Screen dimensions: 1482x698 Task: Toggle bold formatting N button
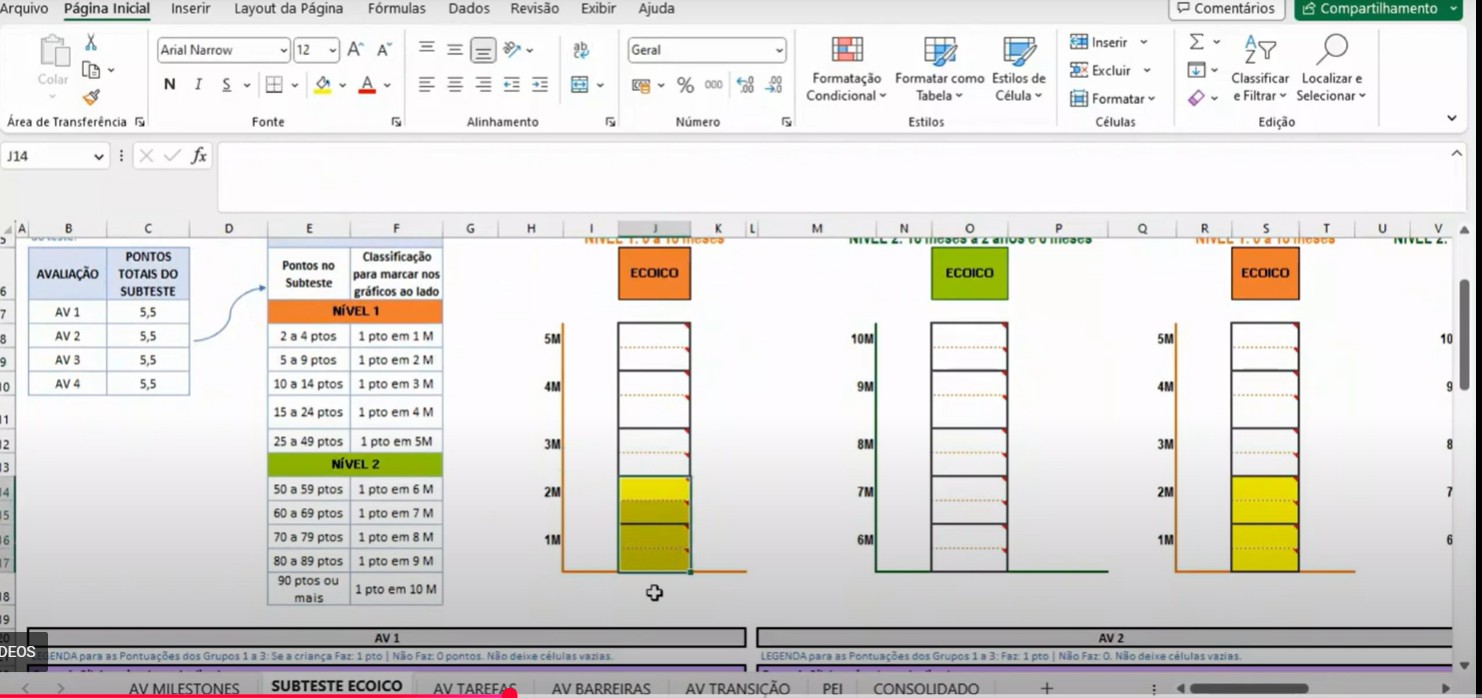point(170,85)
